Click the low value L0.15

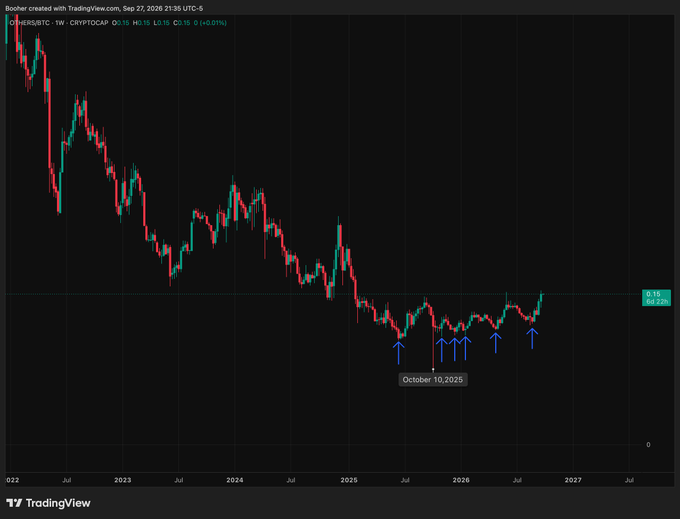pos(163,23)
